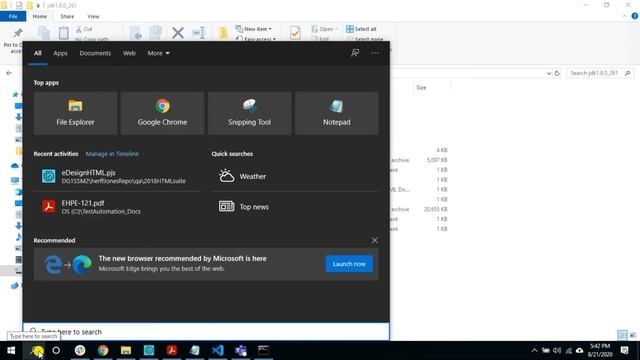Dismiss the Recommended Edge banner
Viewport: 640px width, 360px height.
374,240
